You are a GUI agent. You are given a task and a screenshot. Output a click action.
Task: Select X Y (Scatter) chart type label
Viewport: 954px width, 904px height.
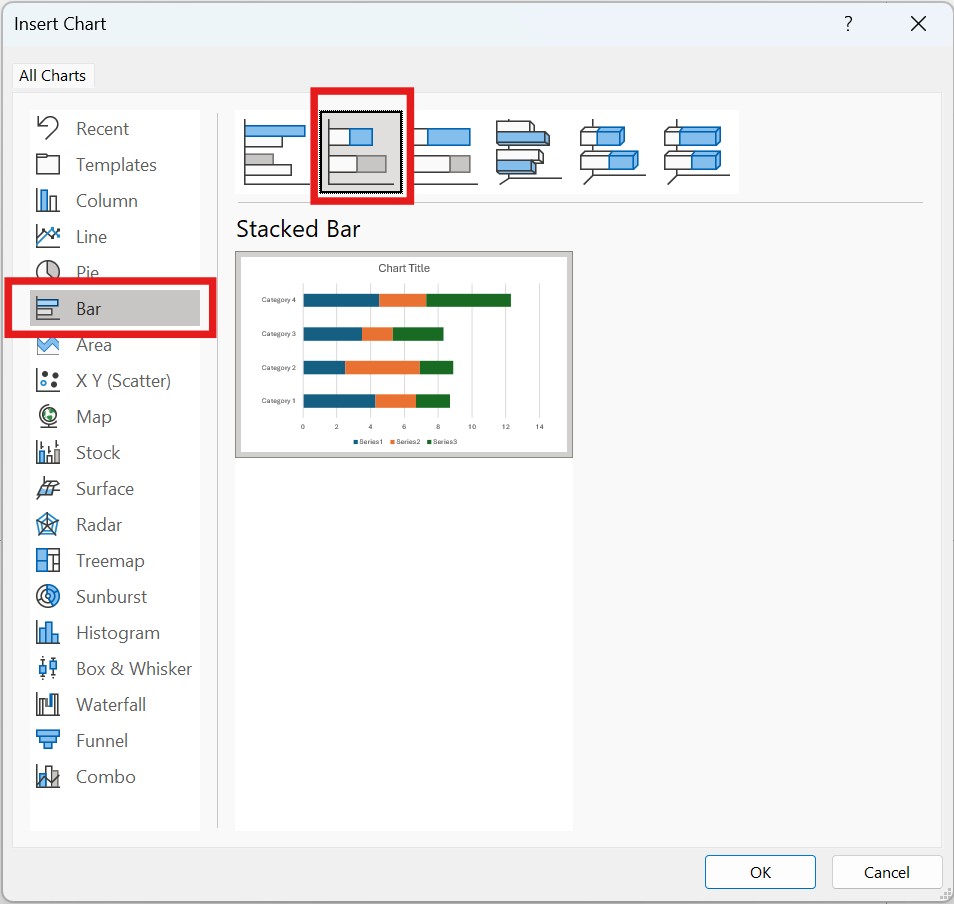point(124,380)
